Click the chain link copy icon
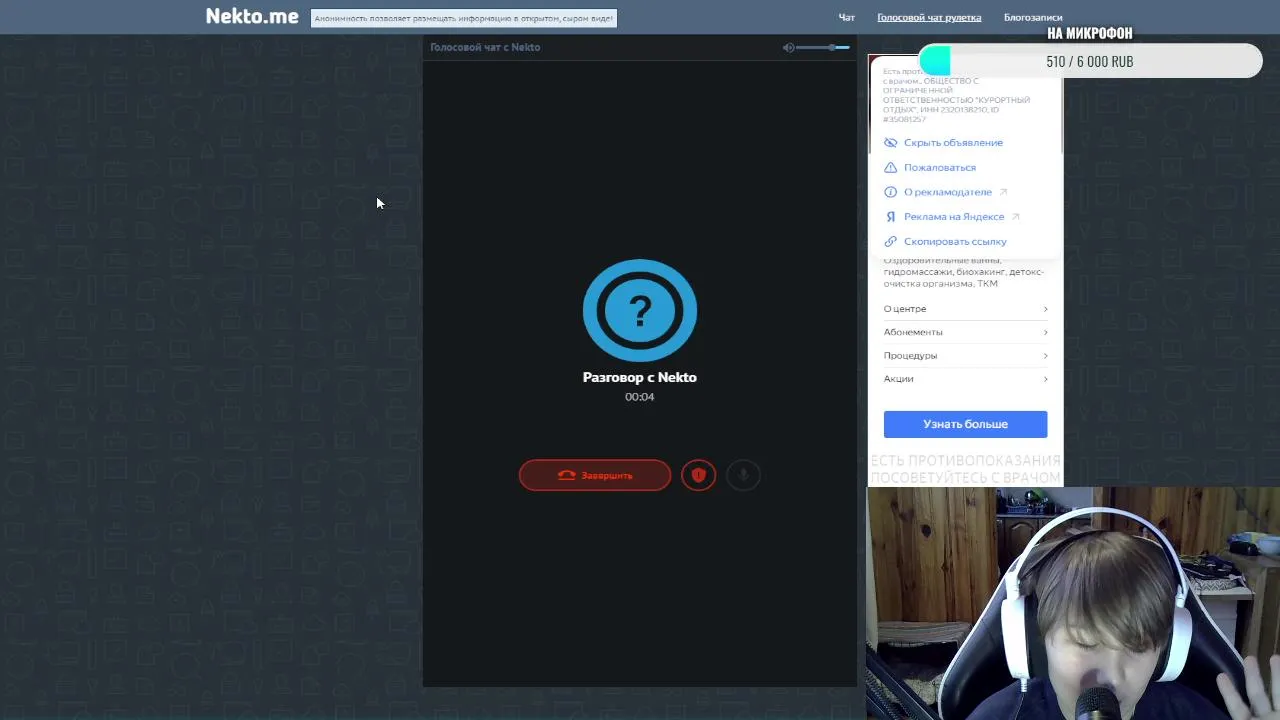 890,241
